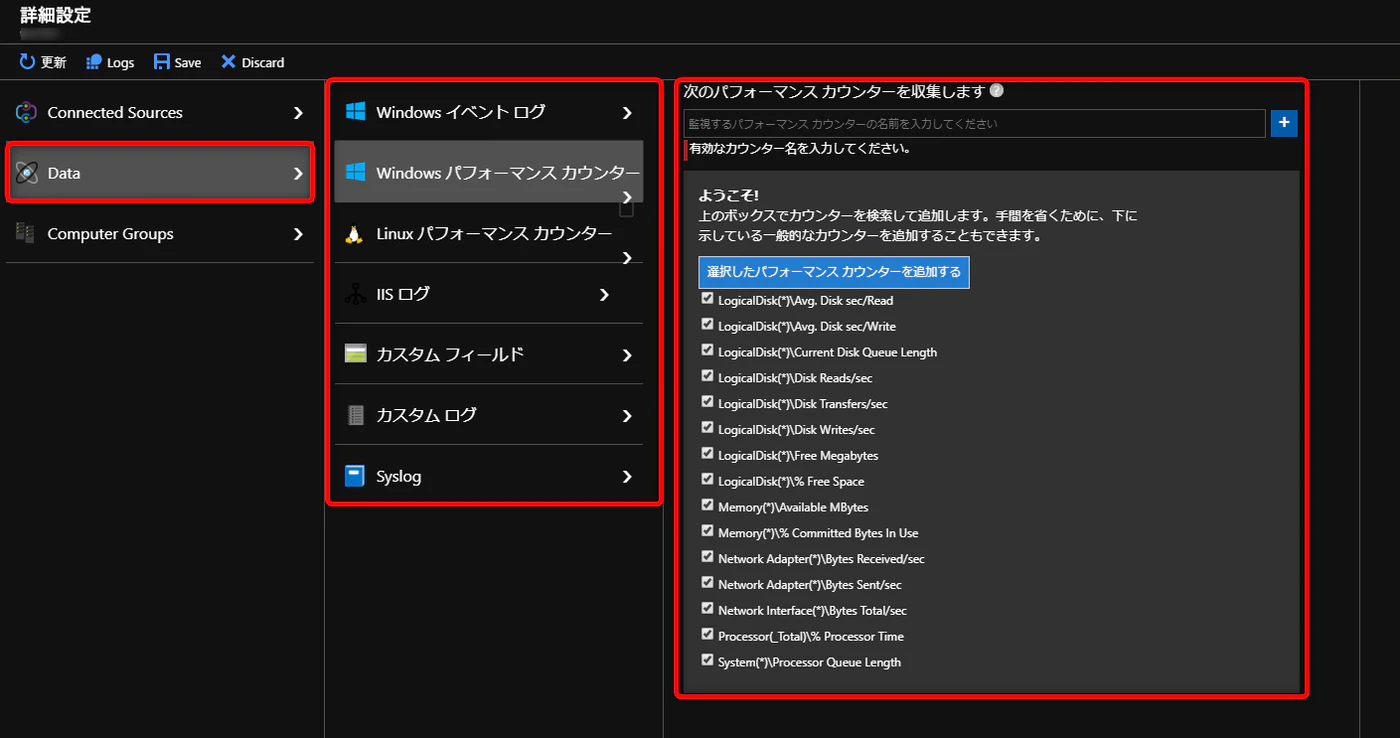This screenshot has width=1400, height=738.
Task: Expand Windows パフォーマンス カウンター chevron
Action: (627, 197)
